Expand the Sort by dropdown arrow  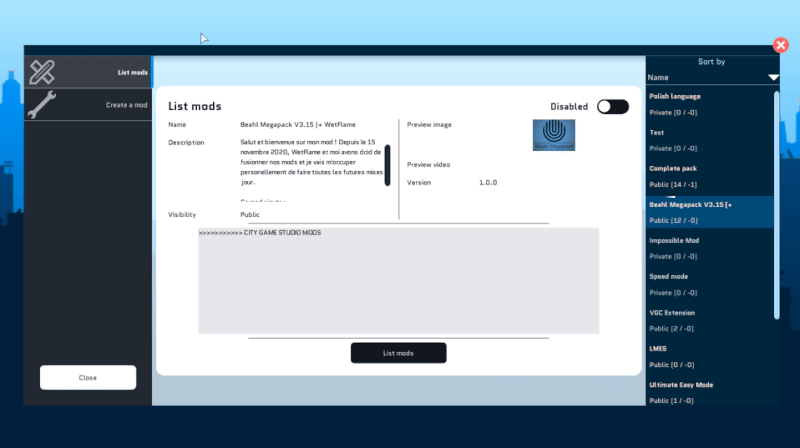tap(772, 77)
